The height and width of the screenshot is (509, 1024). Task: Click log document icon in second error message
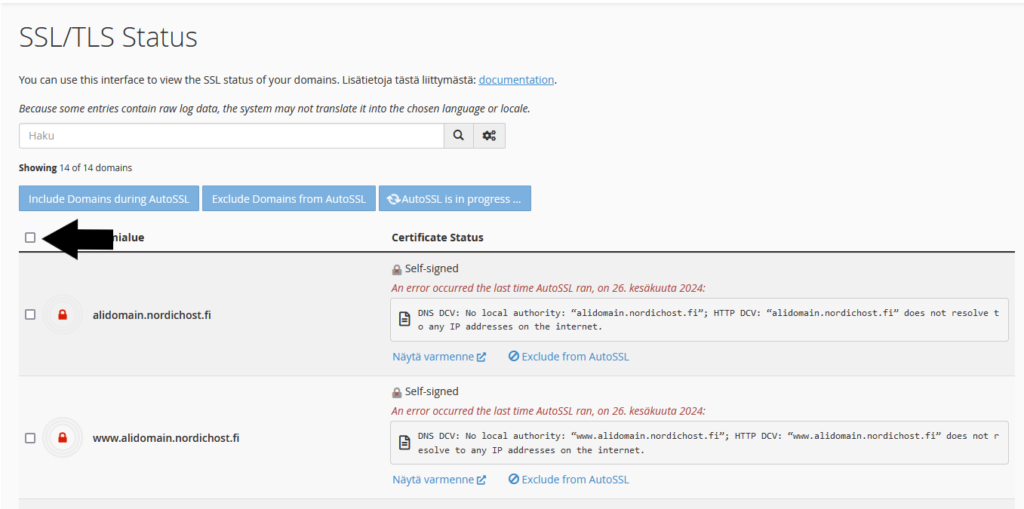[x=404, y=442]
